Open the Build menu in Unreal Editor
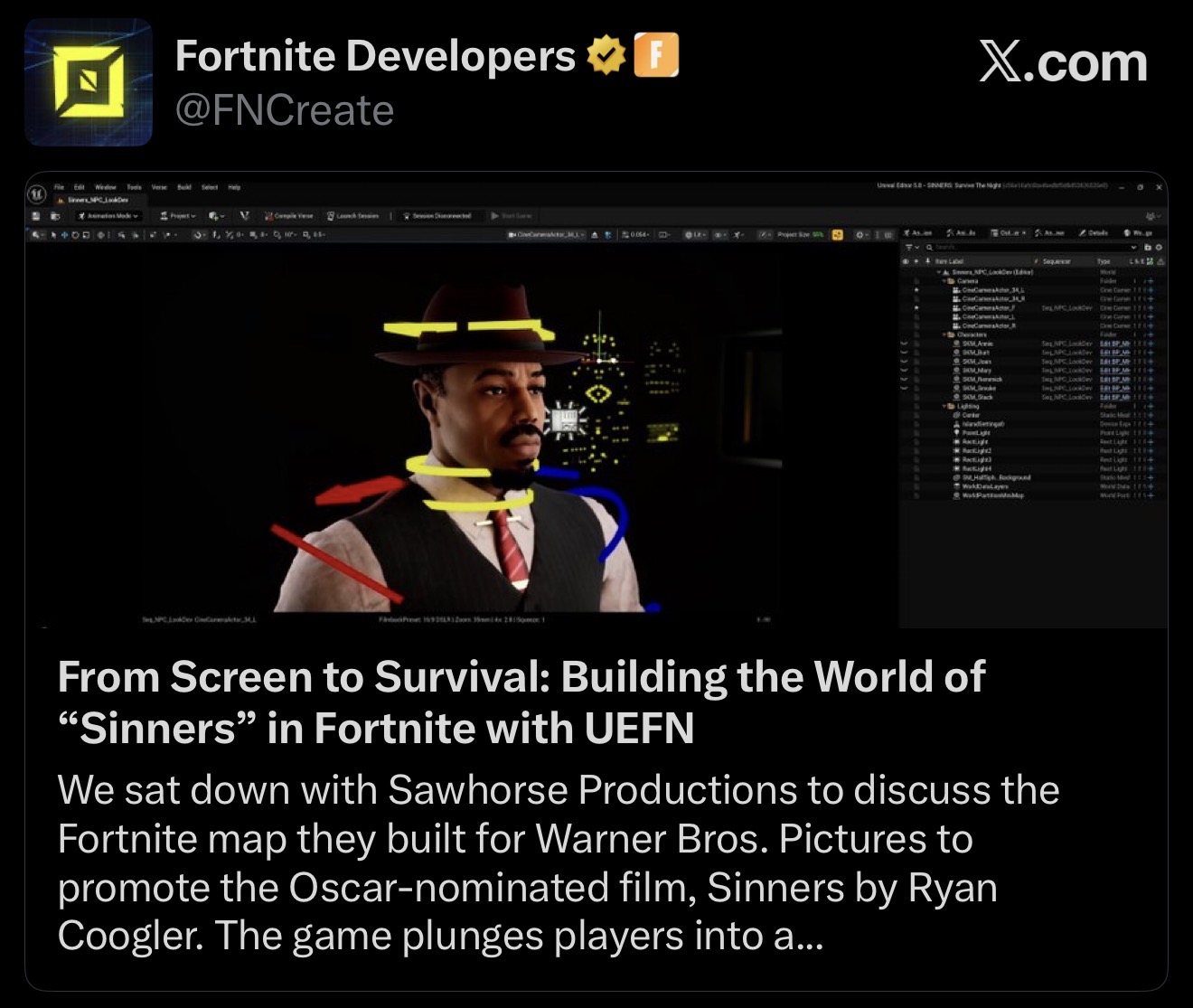The image size is (1193, 1008). (x=184, y=187)
